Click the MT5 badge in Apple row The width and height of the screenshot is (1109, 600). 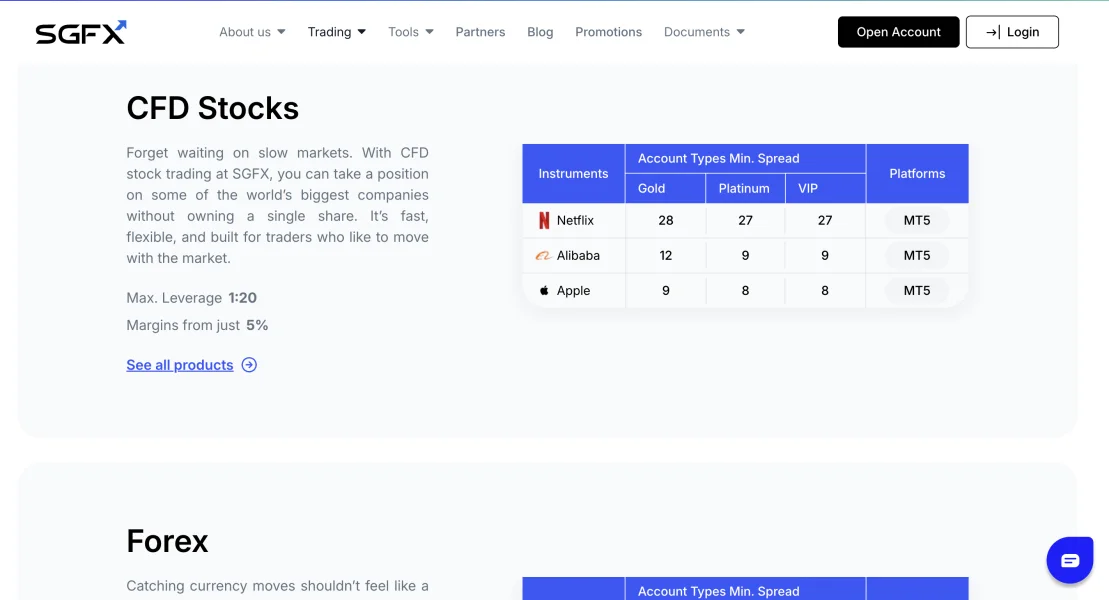click(x=917, y=291)
